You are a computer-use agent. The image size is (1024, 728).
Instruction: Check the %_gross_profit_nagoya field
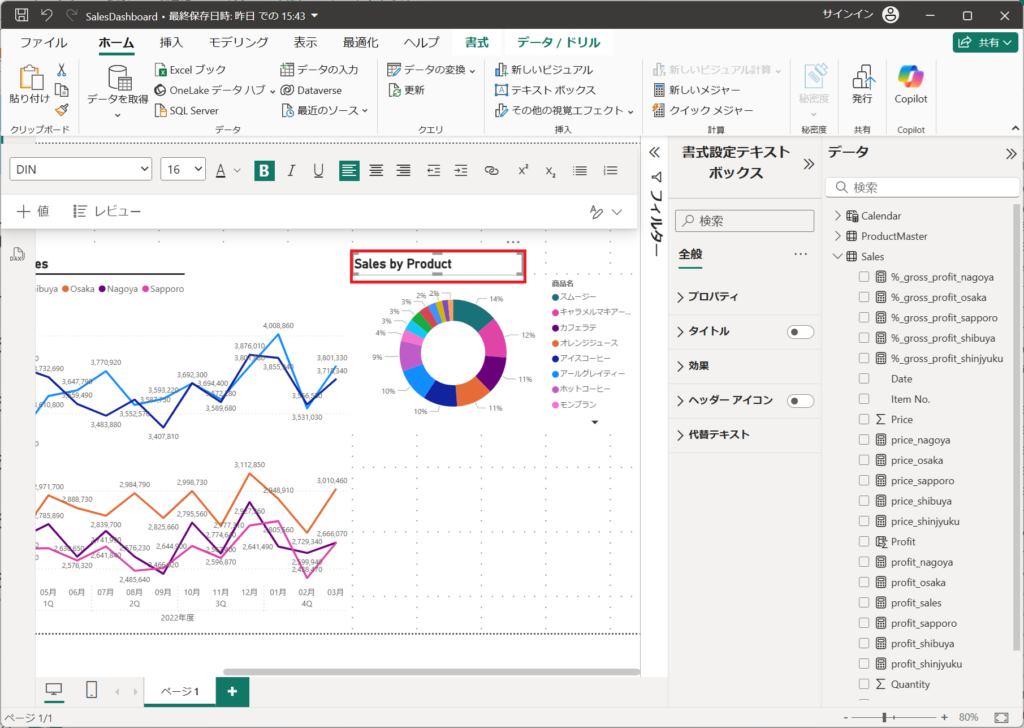(x=864, y=277)
